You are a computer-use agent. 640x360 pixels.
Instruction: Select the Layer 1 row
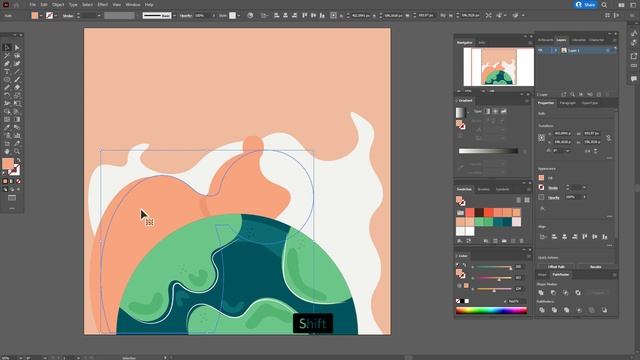click(576, 50)
